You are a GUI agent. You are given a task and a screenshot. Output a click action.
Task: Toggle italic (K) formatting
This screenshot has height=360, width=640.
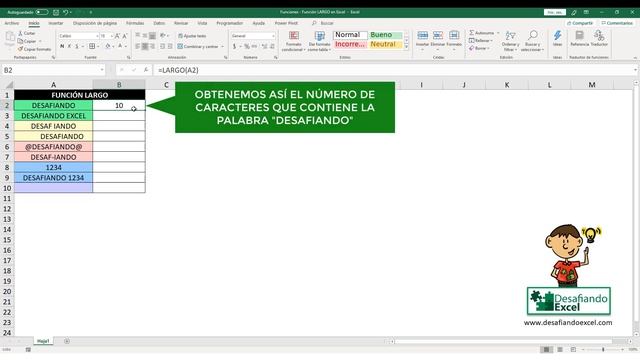[69, 47]
